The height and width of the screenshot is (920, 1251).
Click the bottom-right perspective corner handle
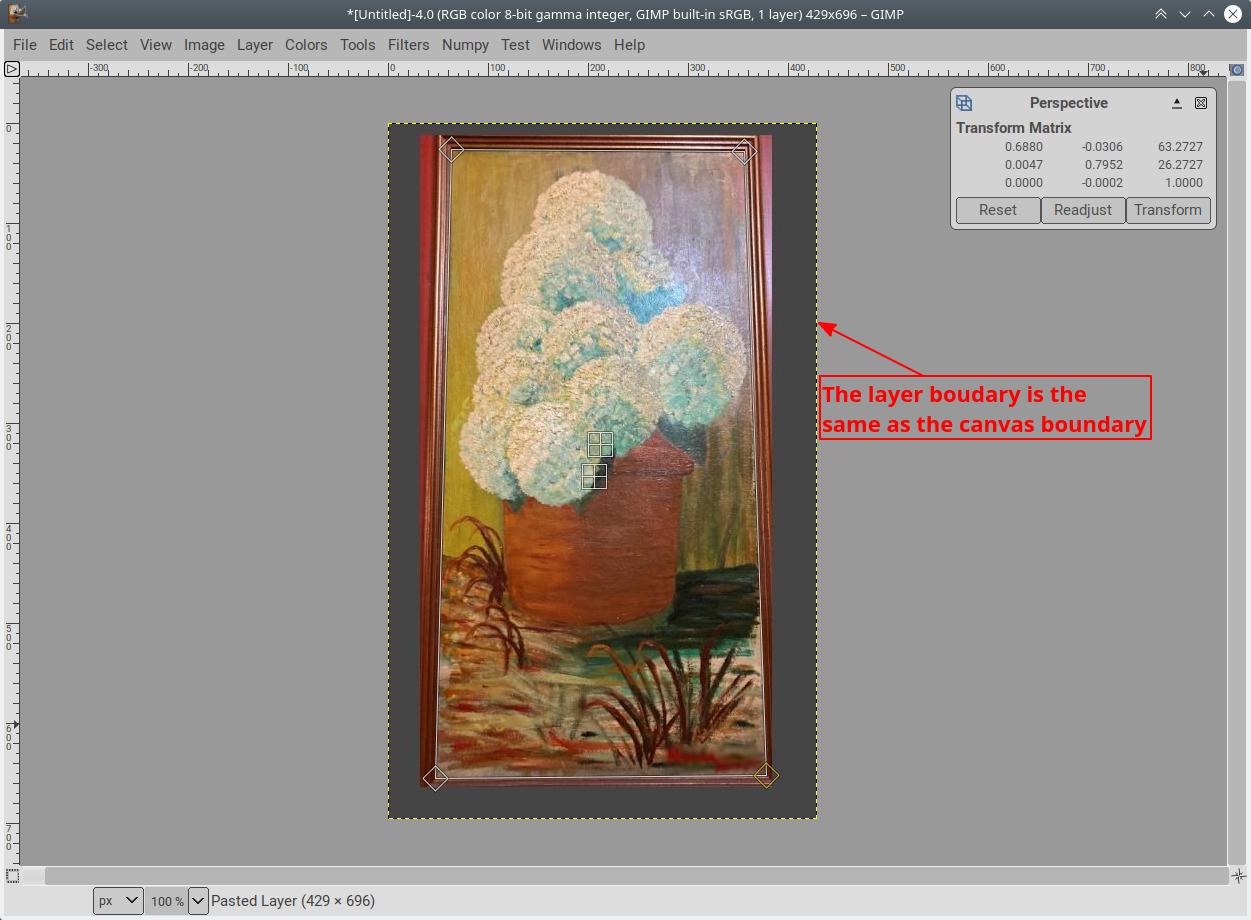click(766, 775)
